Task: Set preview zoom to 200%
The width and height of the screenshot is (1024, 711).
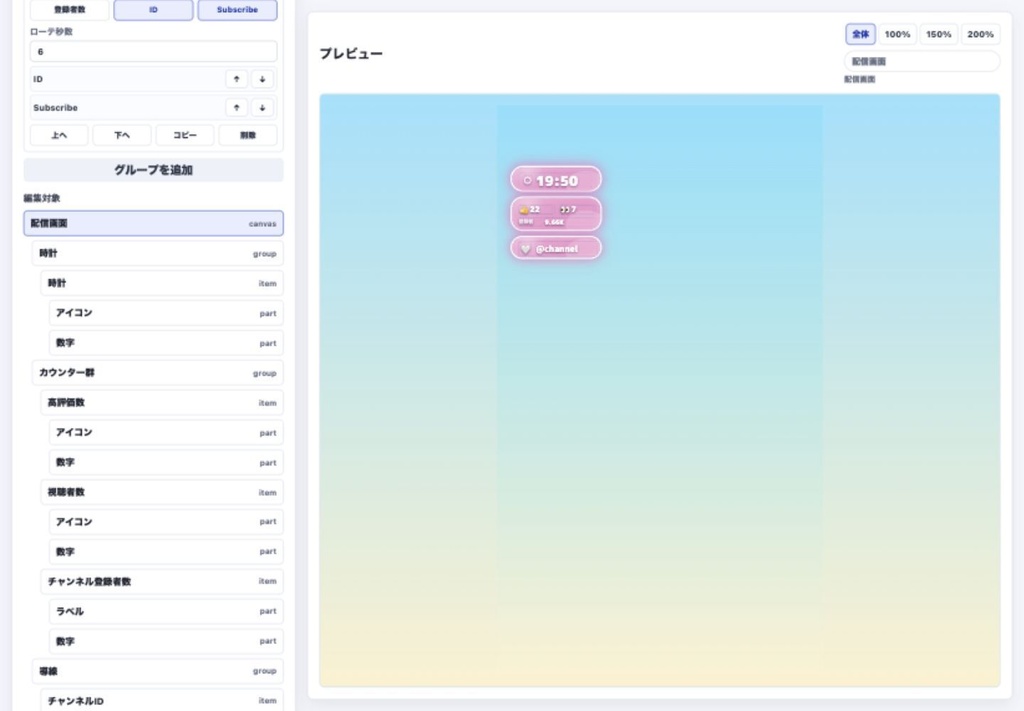Action: (980, 34)
